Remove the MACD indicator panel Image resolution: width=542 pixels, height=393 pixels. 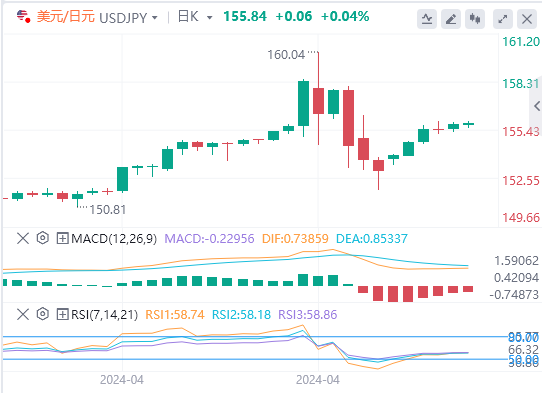23,238
